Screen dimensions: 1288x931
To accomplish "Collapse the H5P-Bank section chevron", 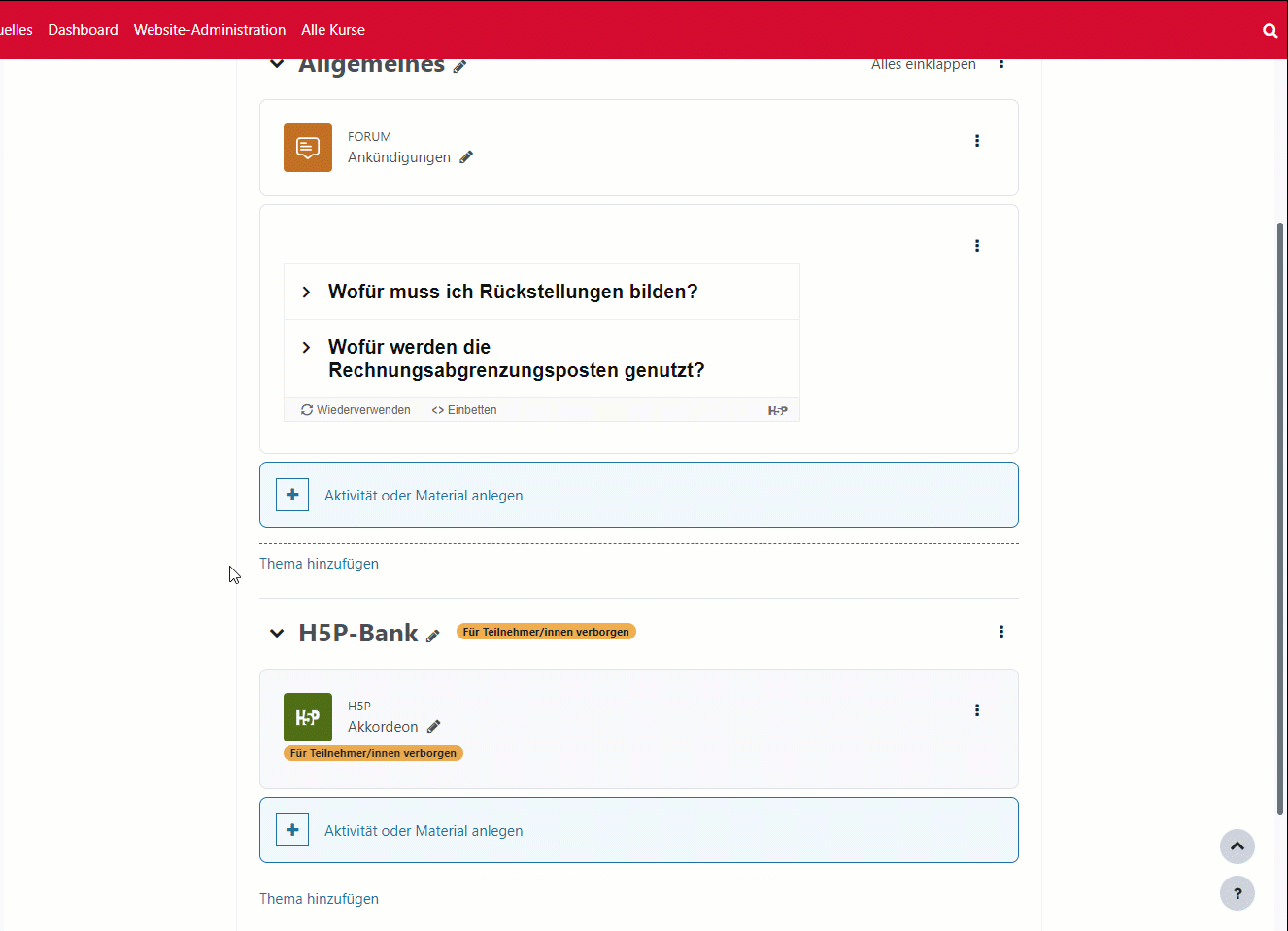I will click(277, 634).
